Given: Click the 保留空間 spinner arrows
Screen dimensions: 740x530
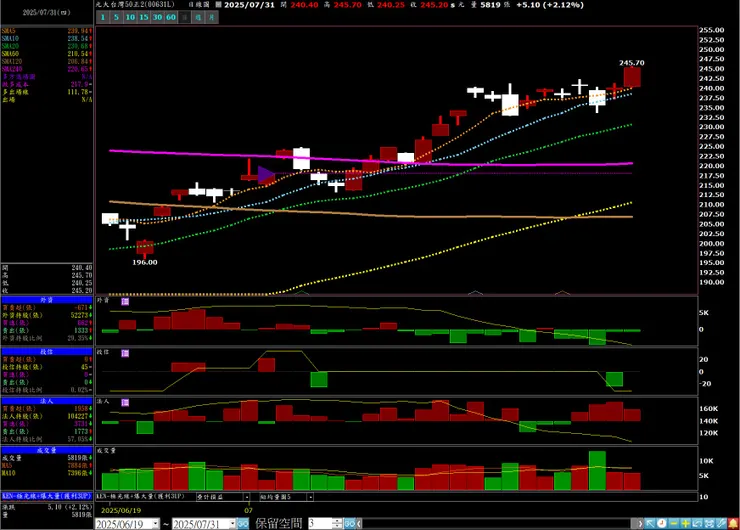Looking at the screenshot, I should [337, 524].
